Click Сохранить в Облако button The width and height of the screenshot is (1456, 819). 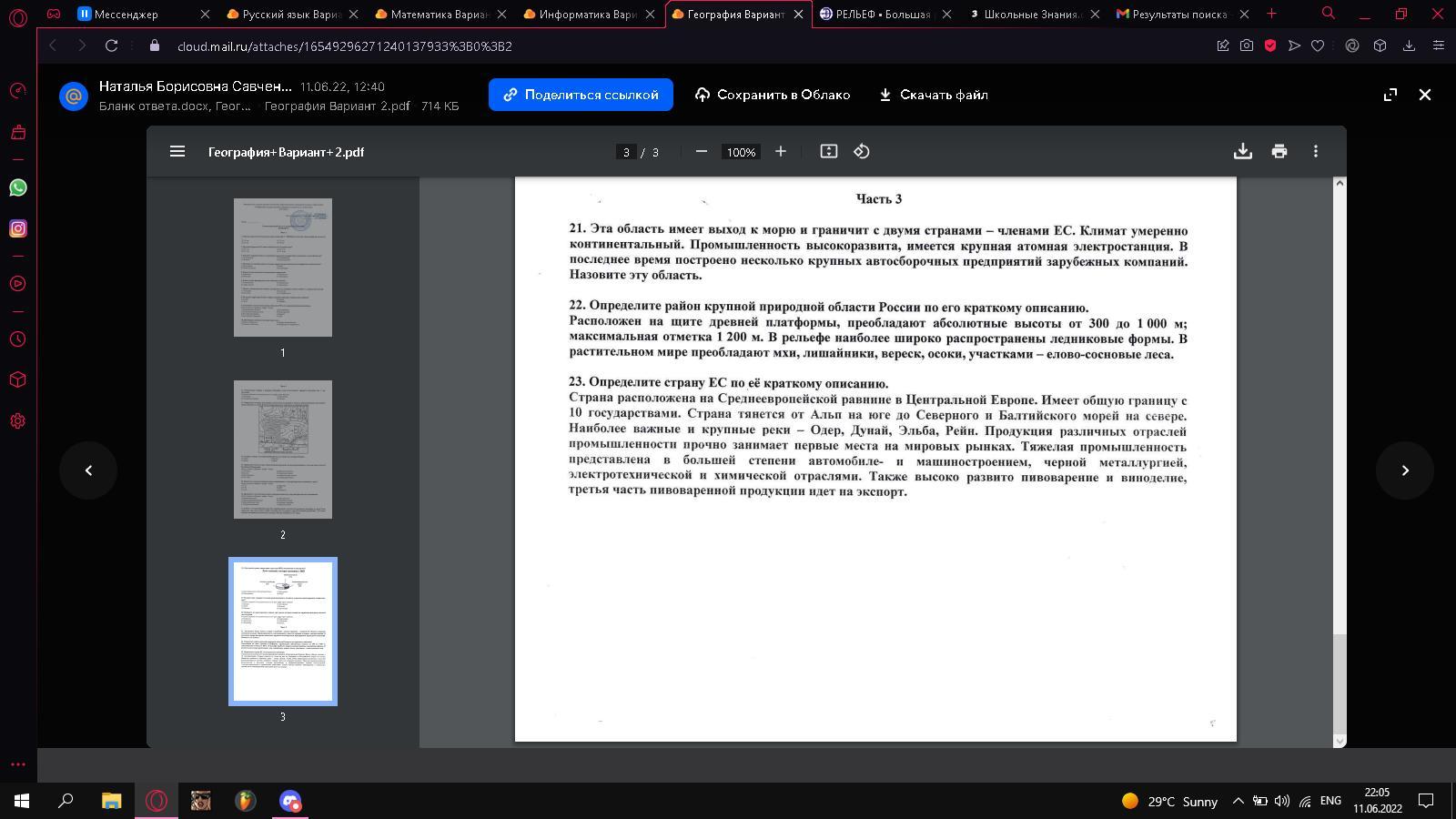point(773,95)
